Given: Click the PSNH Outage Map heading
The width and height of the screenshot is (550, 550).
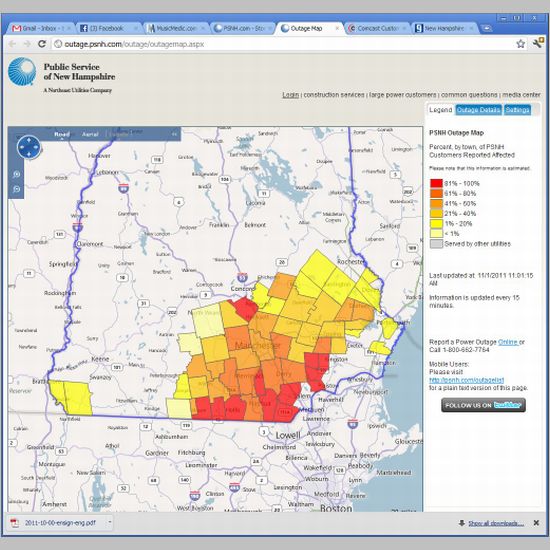Looking at the screenshot, I should [456, 133].
